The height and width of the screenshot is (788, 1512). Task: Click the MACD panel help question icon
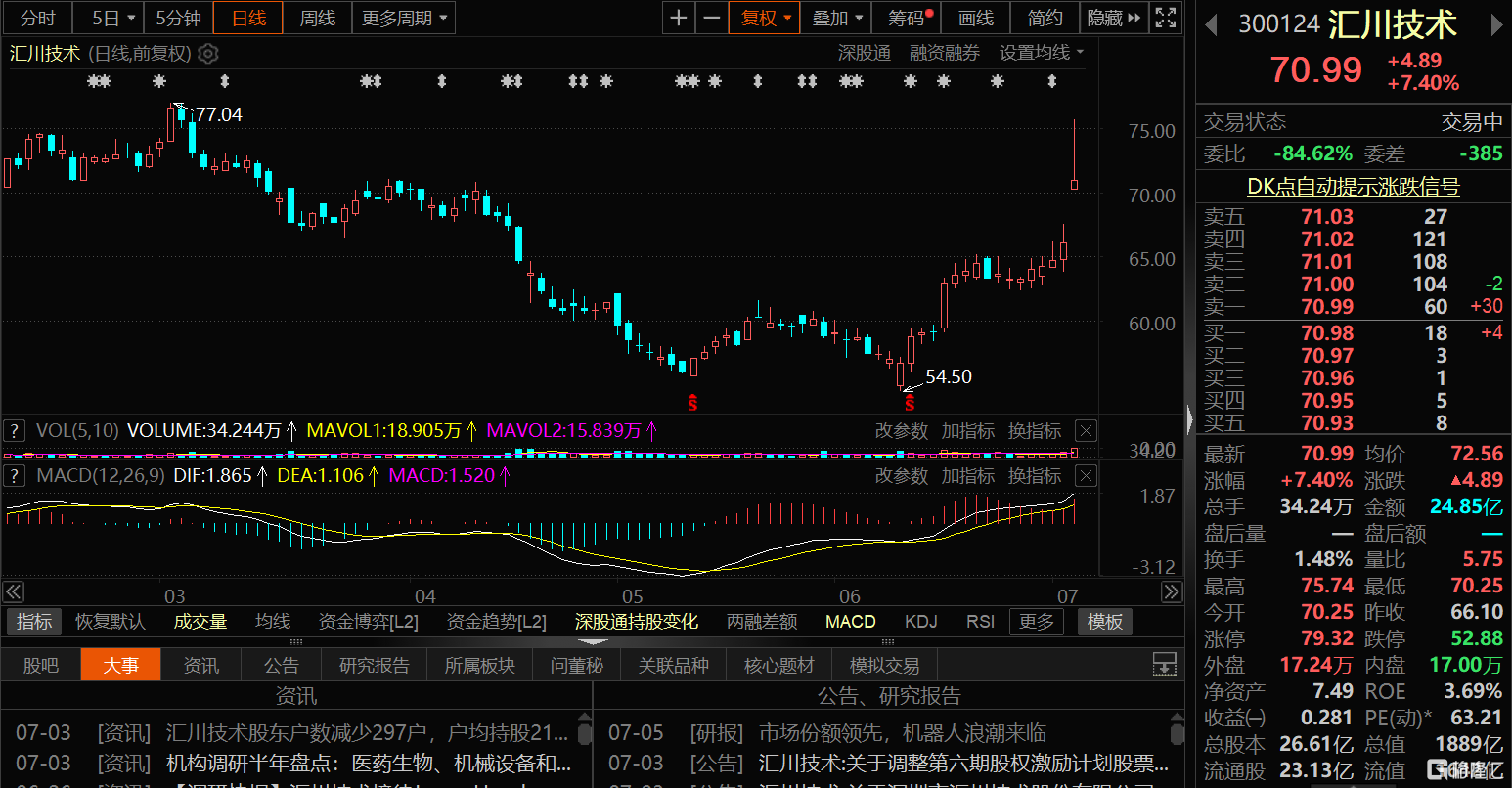[x=15, y=475]
